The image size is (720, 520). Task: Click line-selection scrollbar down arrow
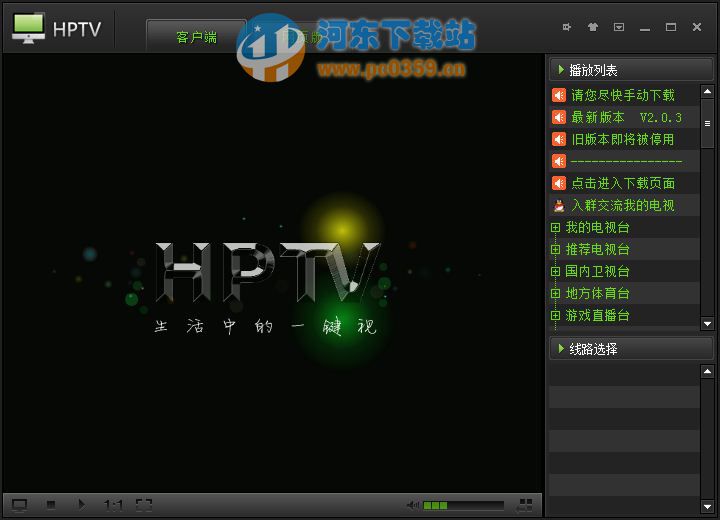(x=707, y=507)
